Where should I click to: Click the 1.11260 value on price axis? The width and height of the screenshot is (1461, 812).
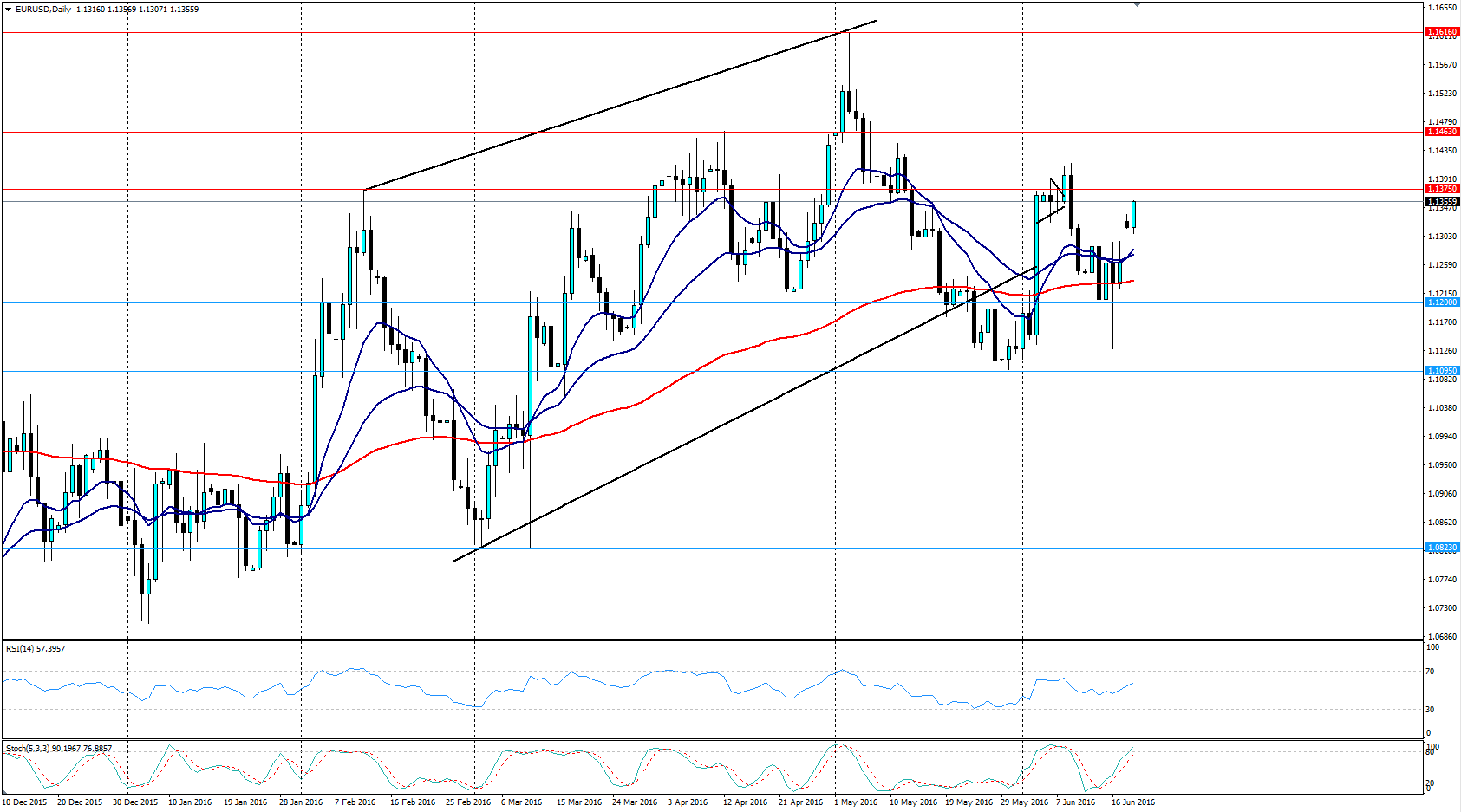(1442, 351)
